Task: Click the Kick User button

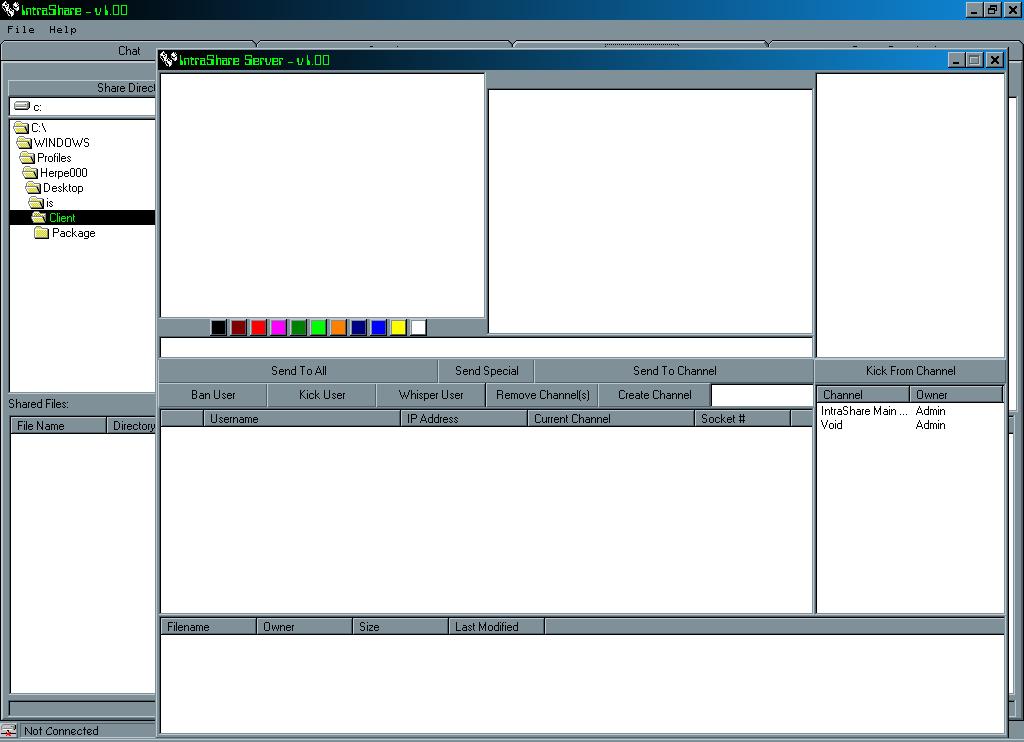Action: 322,395
